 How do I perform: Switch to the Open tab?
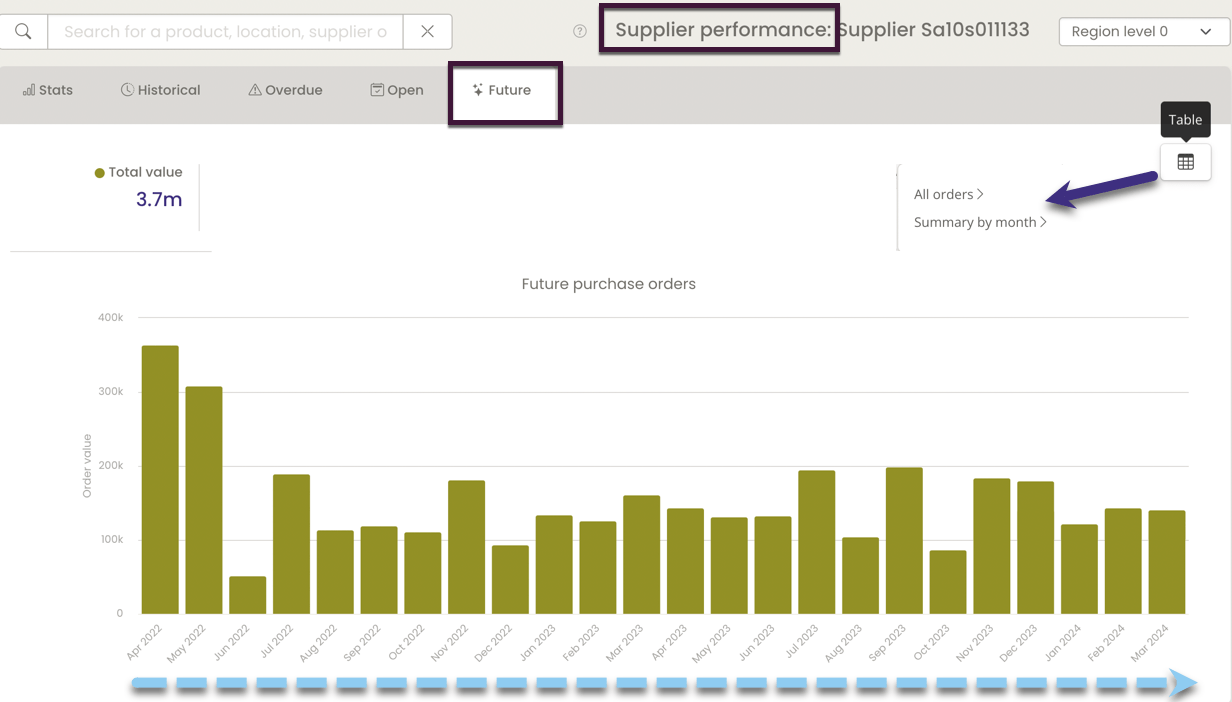coord(397,90)
